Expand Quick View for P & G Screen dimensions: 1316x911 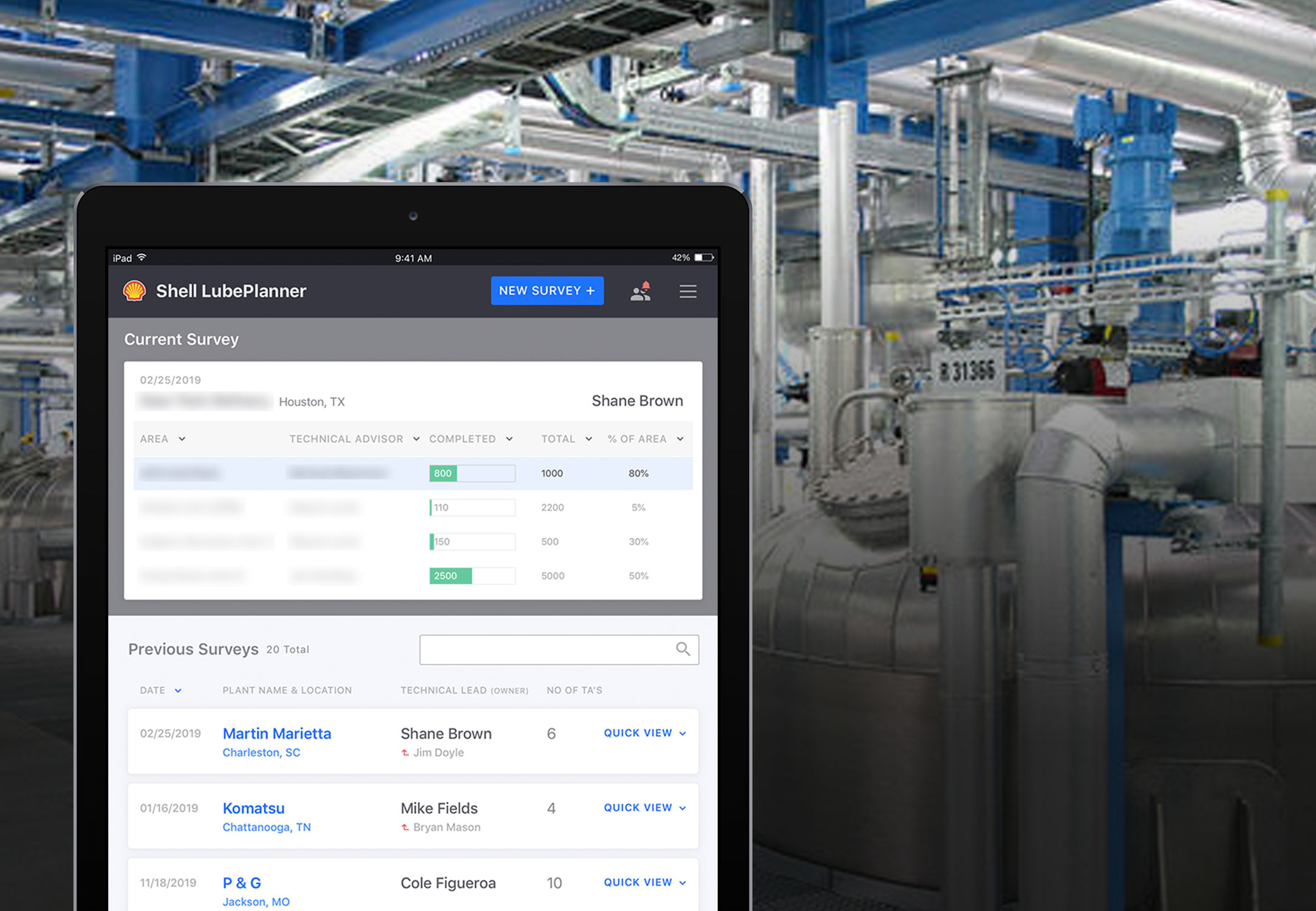click(x=645, y=882)
